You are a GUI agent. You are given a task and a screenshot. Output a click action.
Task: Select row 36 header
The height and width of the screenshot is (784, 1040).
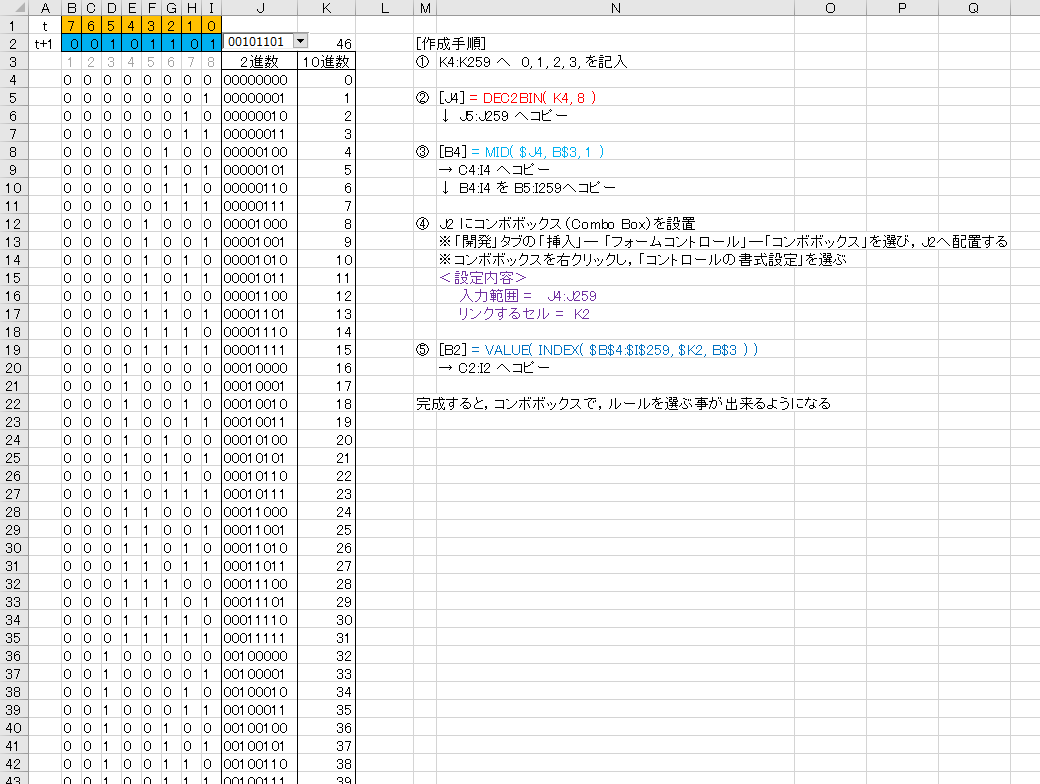click(13, 656)
